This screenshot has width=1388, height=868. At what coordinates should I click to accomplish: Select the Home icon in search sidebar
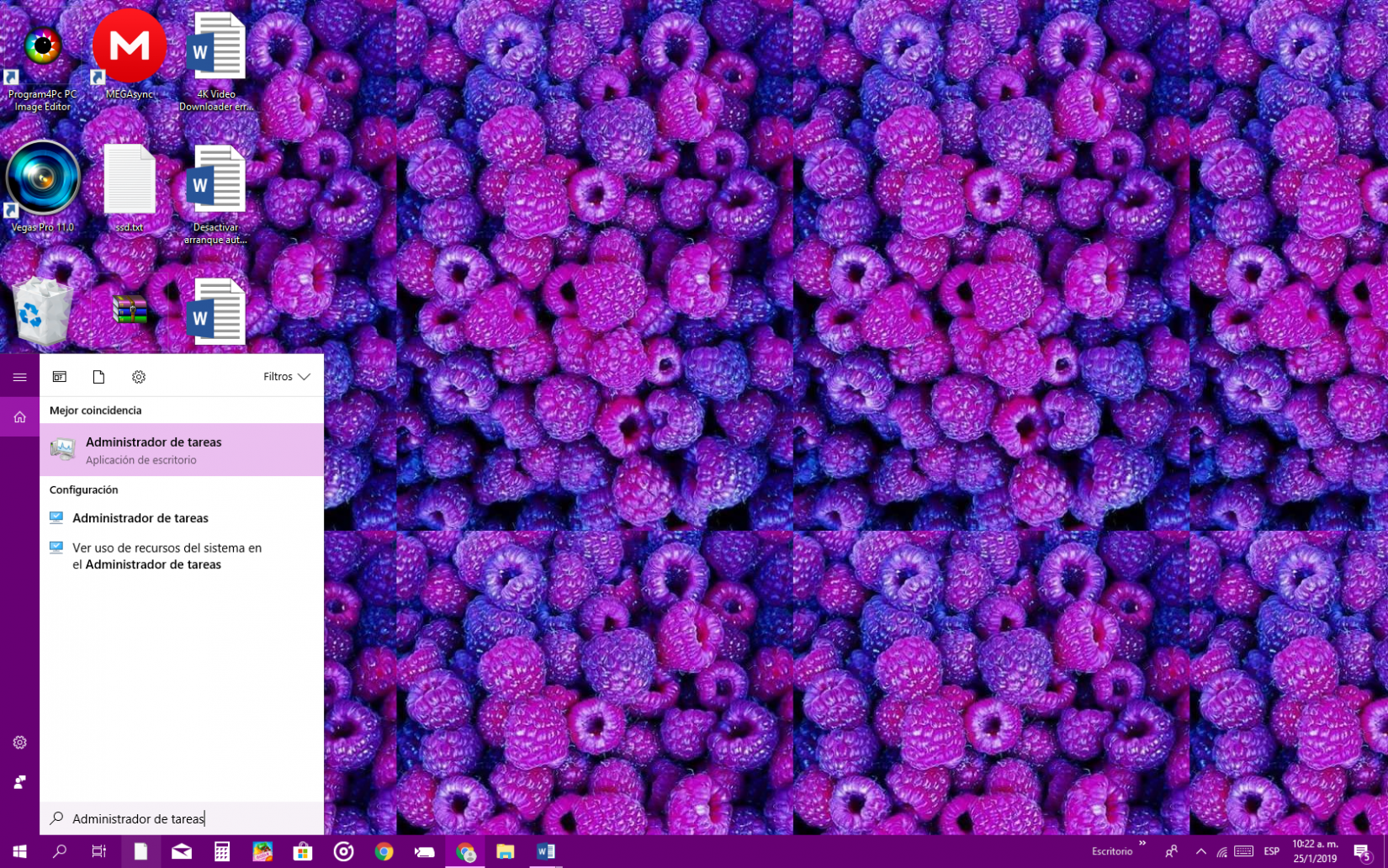pos(19,417)
